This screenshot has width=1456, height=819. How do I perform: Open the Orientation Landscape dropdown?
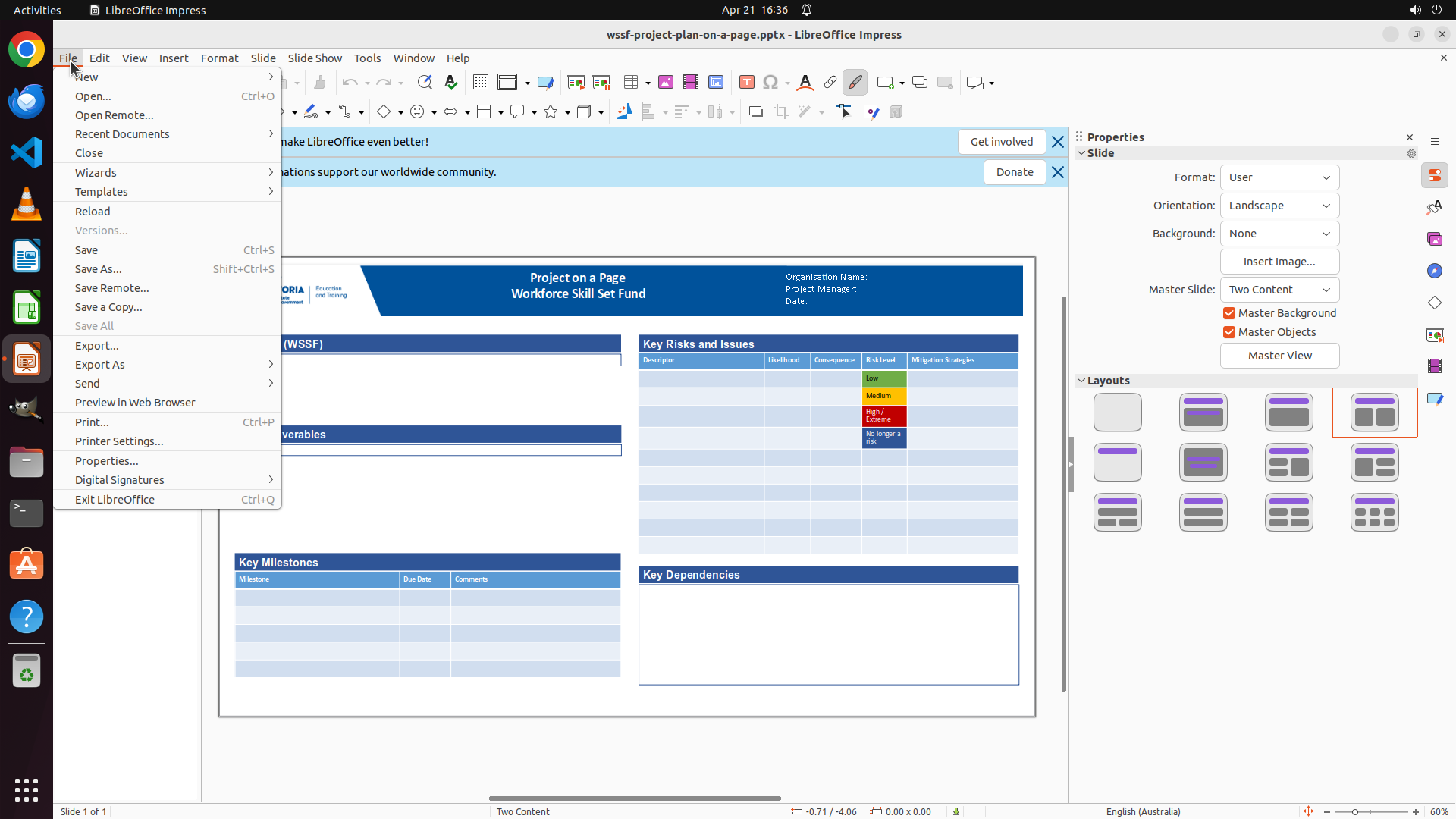tap(1279, 206)
